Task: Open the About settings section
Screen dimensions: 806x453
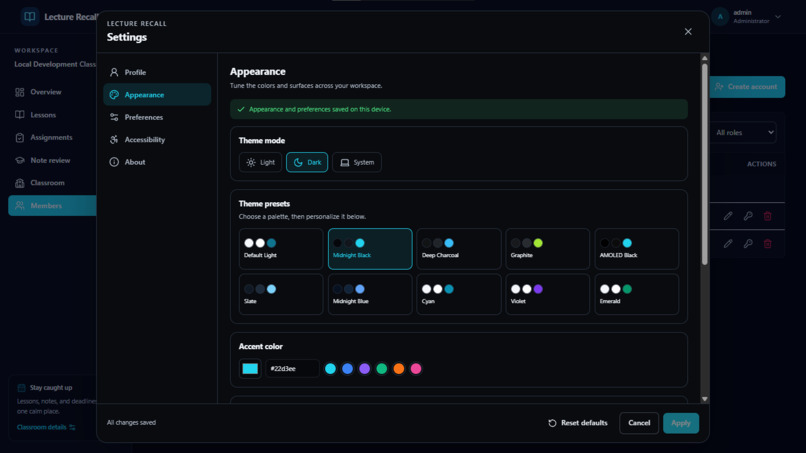Action: point(157,162)
